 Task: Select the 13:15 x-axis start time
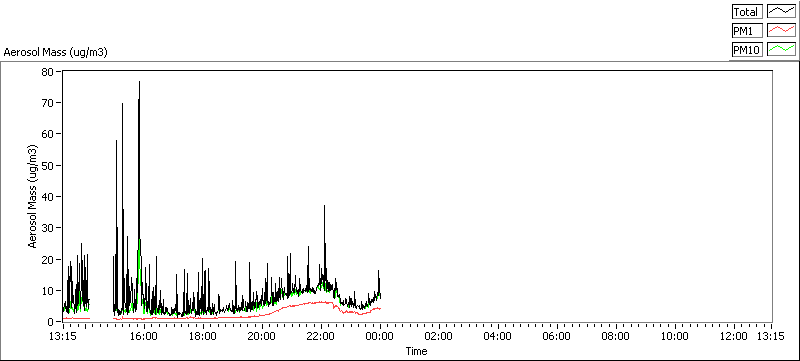click(x=63, y=337)
